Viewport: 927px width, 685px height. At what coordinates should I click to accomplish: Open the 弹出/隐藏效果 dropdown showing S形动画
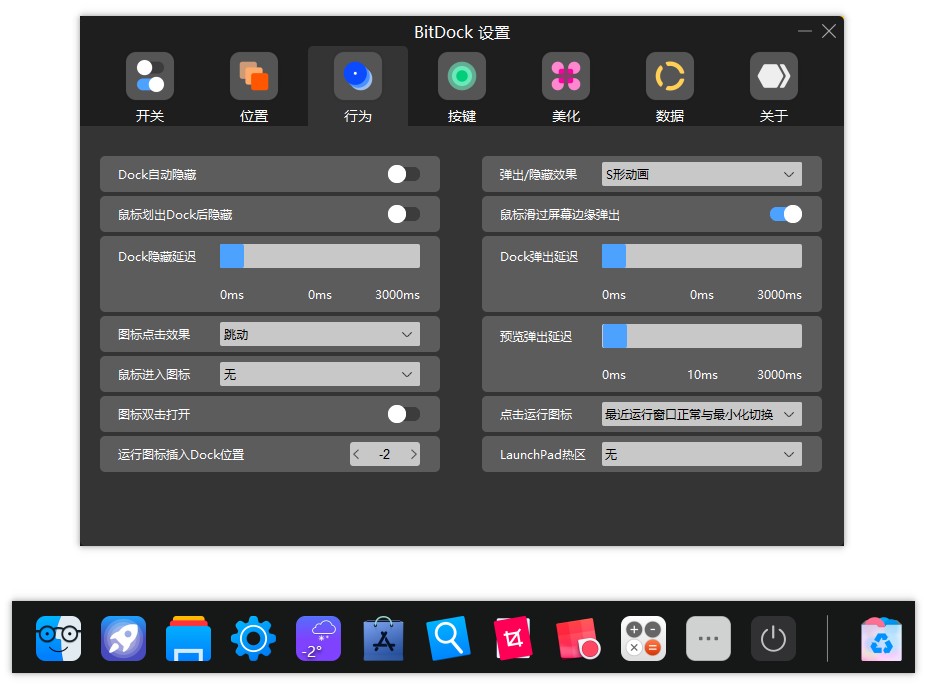pos(701,173)
